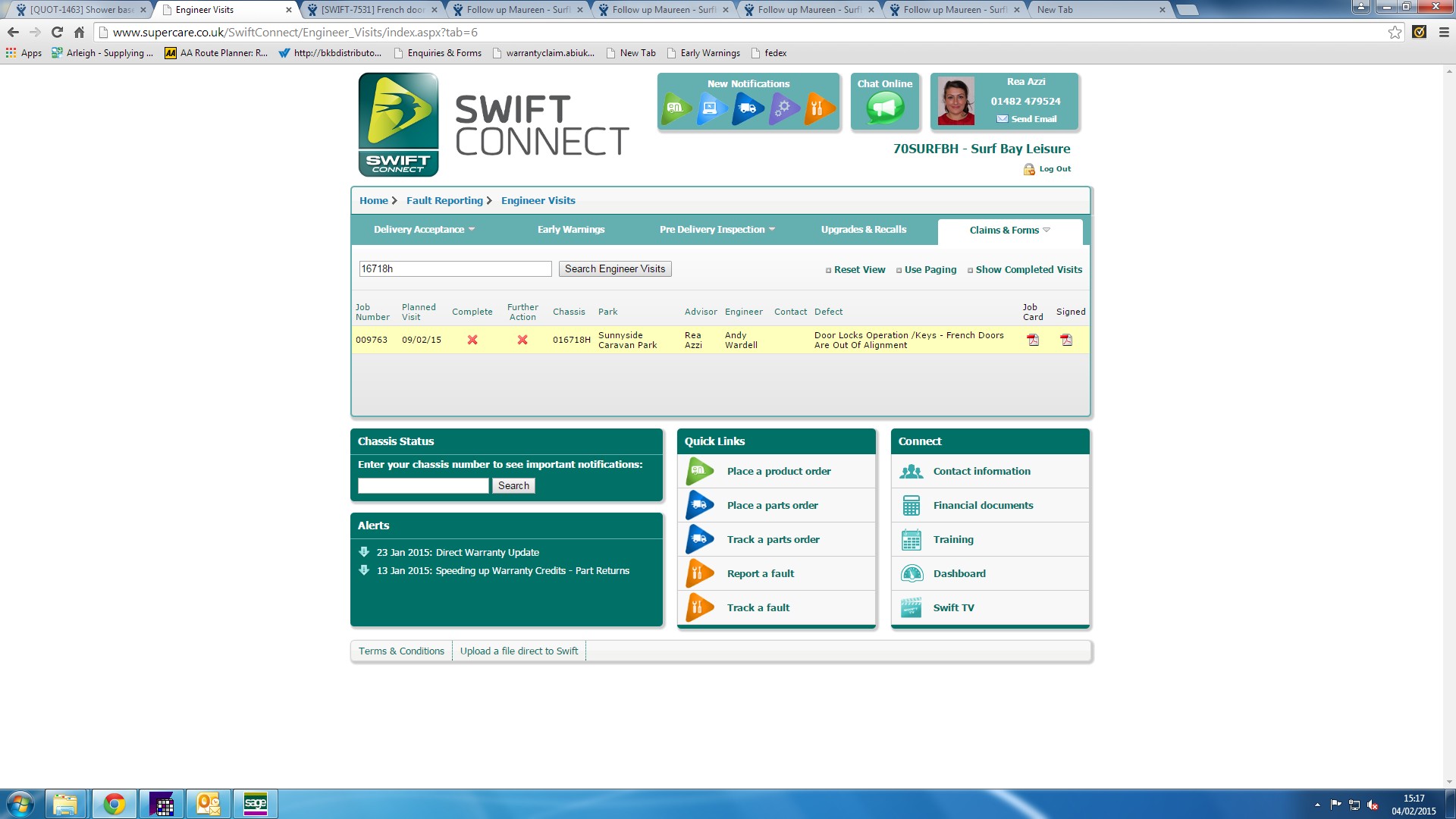The image size is (1456, 819).
Task: Expand the Delivery Acceptance dropdown menu
Action: point(424,230)
